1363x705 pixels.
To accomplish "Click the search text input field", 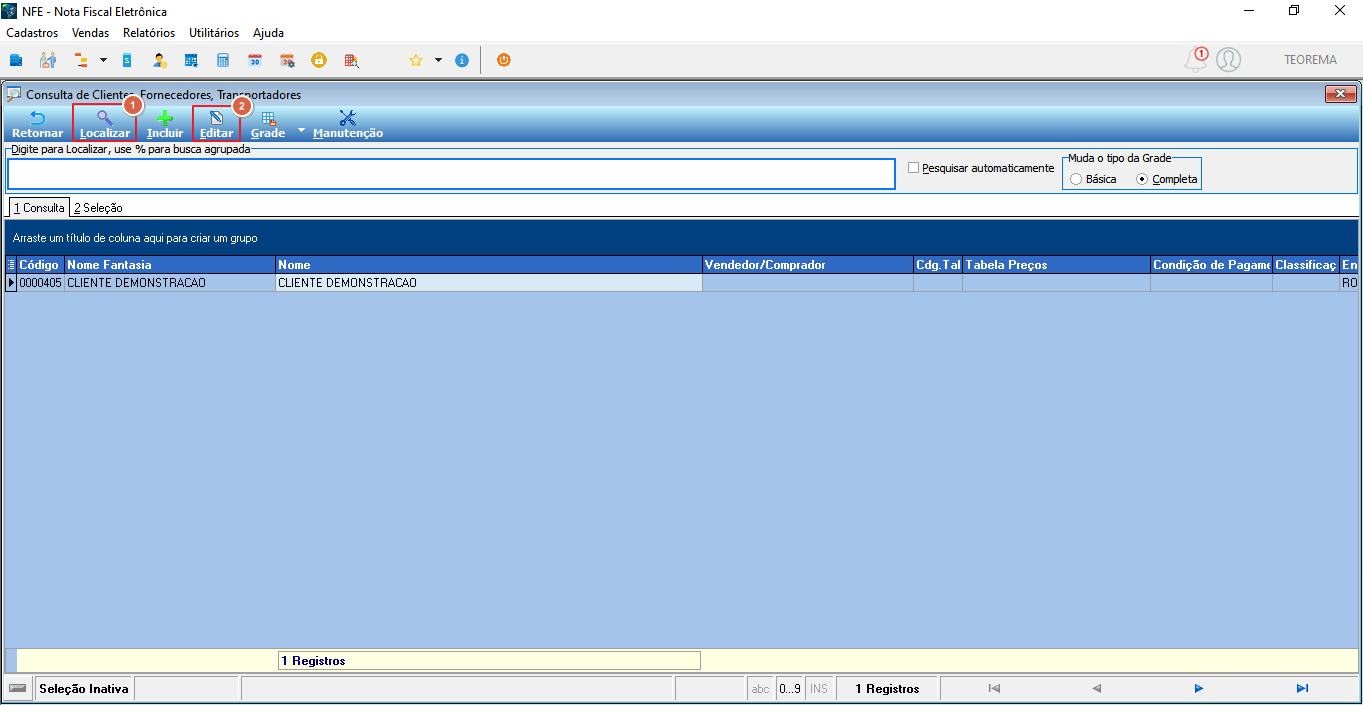I will coord(451,174).
